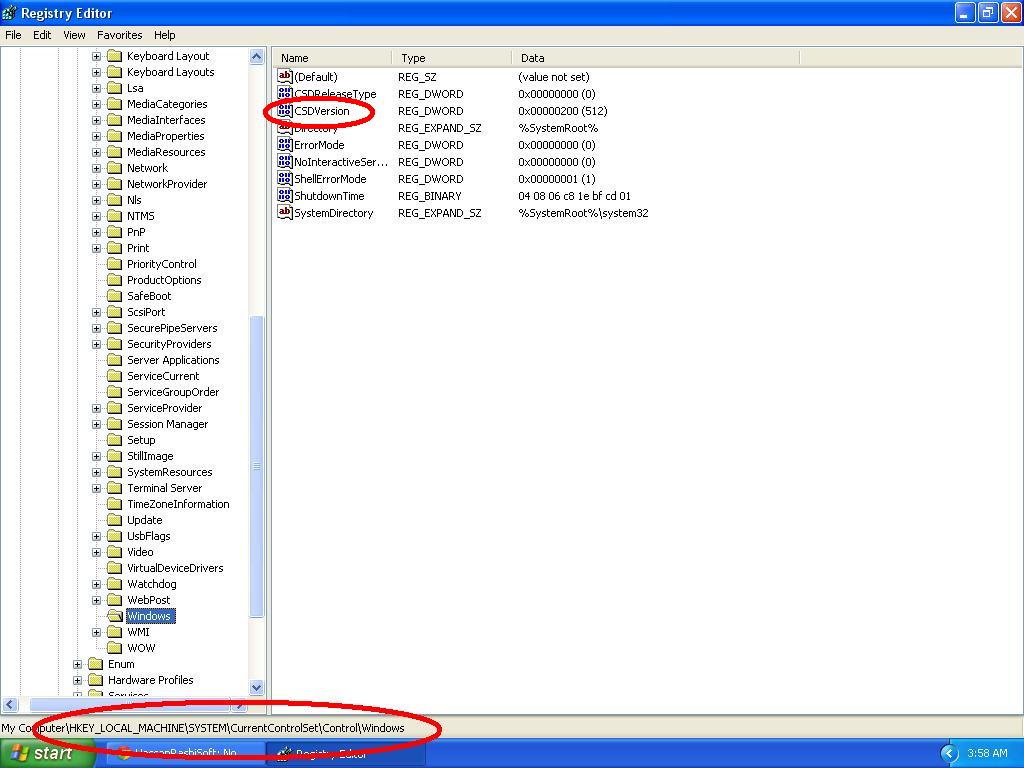Open the Help menu

click(x=165, y=35)
